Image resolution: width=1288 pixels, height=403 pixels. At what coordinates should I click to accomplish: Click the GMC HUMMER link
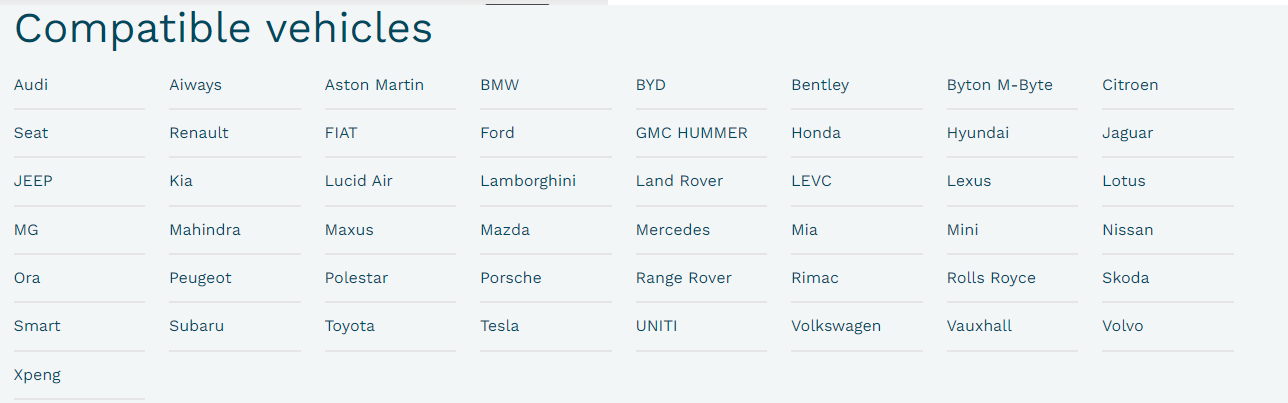691,133
